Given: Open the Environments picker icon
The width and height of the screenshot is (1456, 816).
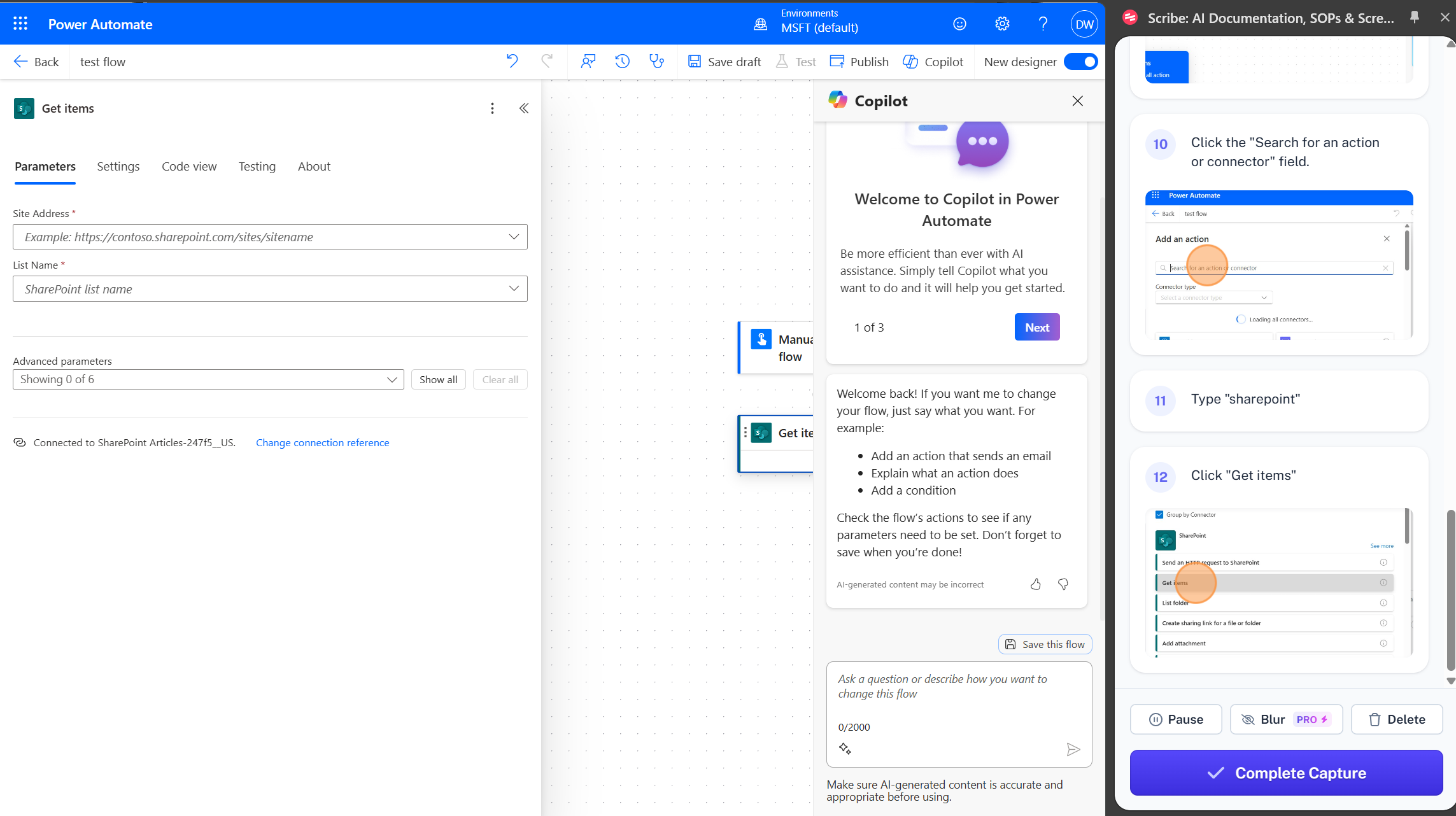Looking at the screenshot, I should tap(761, 24).
